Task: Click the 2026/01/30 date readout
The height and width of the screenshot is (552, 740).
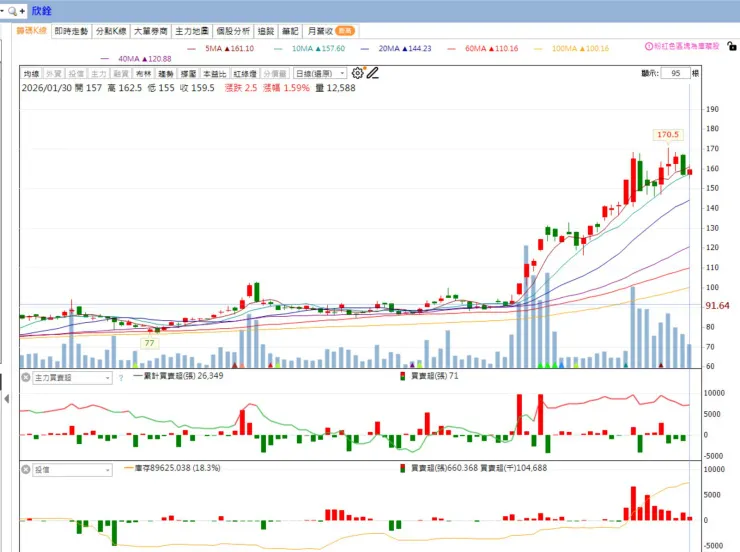Action: pyautogui.click(x=47, y=88)
